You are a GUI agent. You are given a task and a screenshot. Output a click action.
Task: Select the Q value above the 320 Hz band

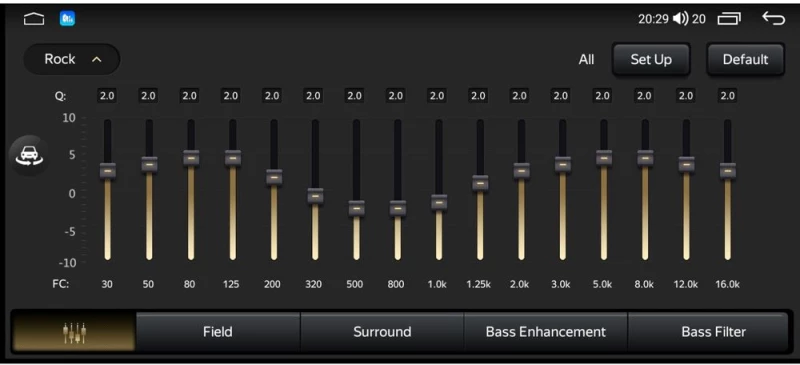point(313,95)
